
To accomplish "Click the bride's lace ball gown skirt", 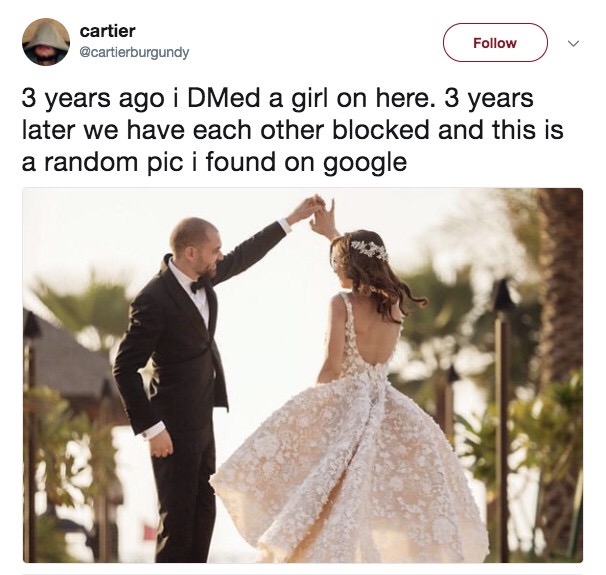I will coord(350,464).
